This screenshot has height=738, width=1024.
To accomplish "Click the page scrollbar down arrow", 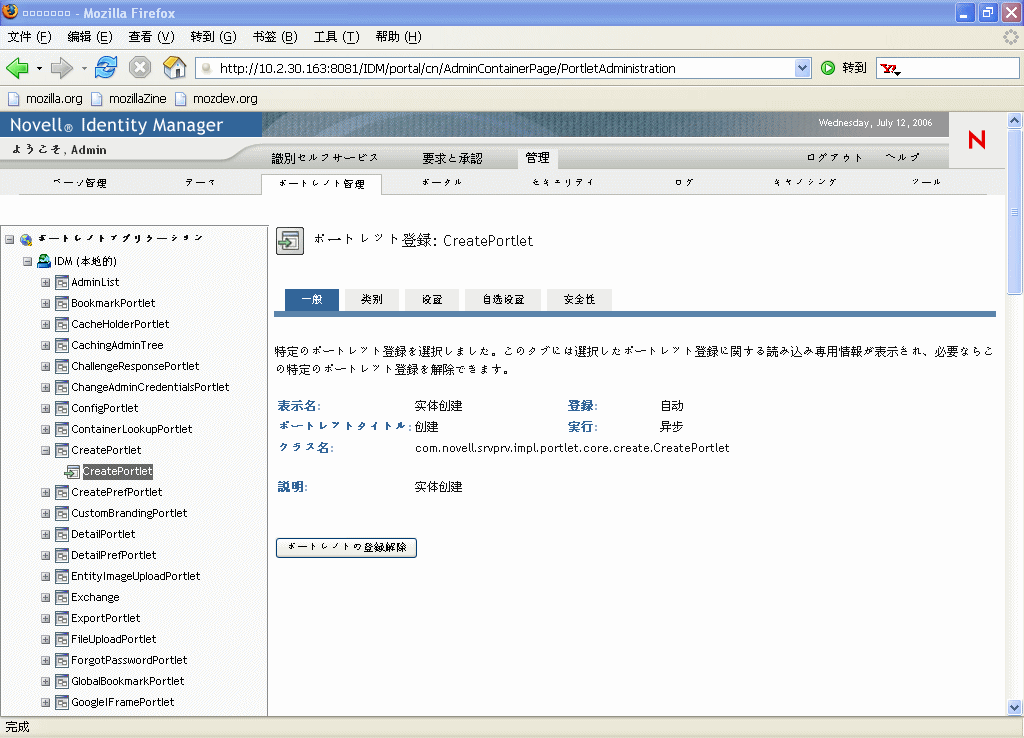I will coord(1014,707).
